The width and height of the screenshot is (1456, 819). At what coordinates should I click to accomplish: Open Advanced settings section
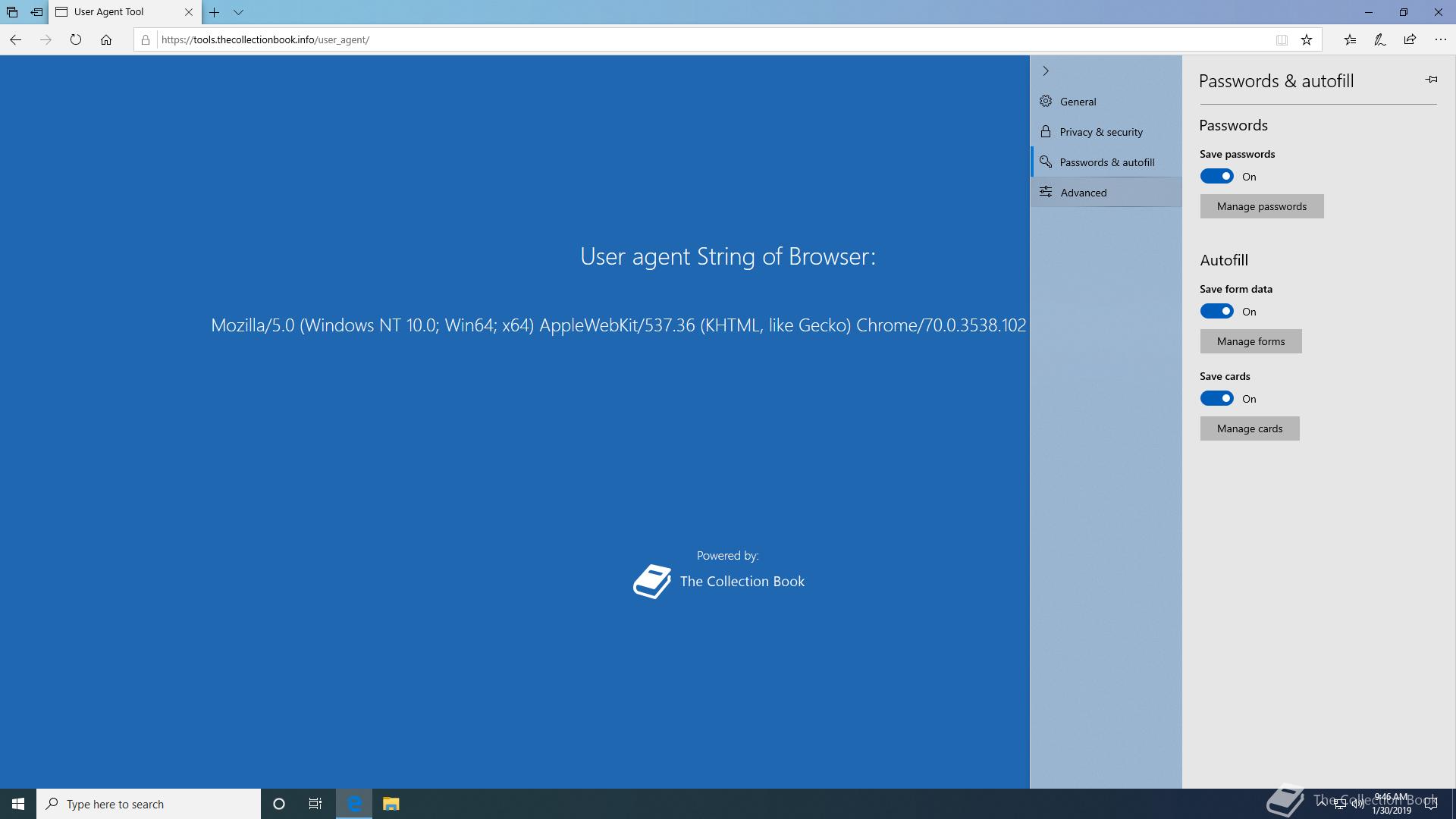[x=1106, y=193]
